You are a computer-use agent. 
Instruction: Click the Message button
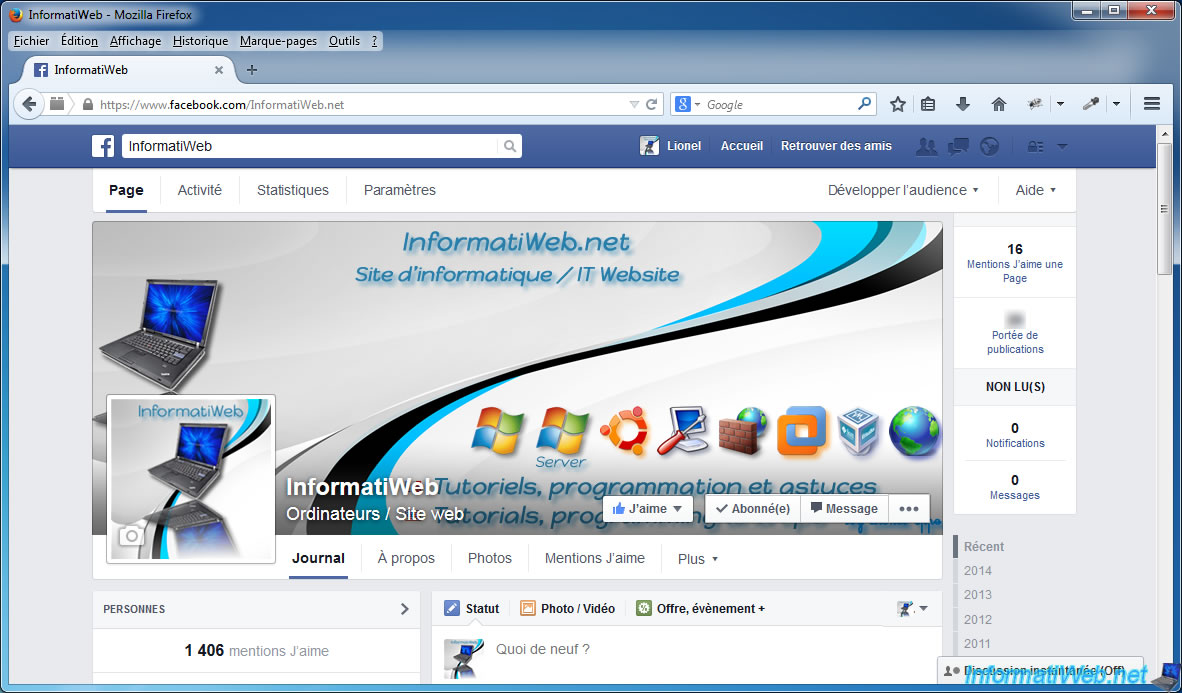click(844, 509)
